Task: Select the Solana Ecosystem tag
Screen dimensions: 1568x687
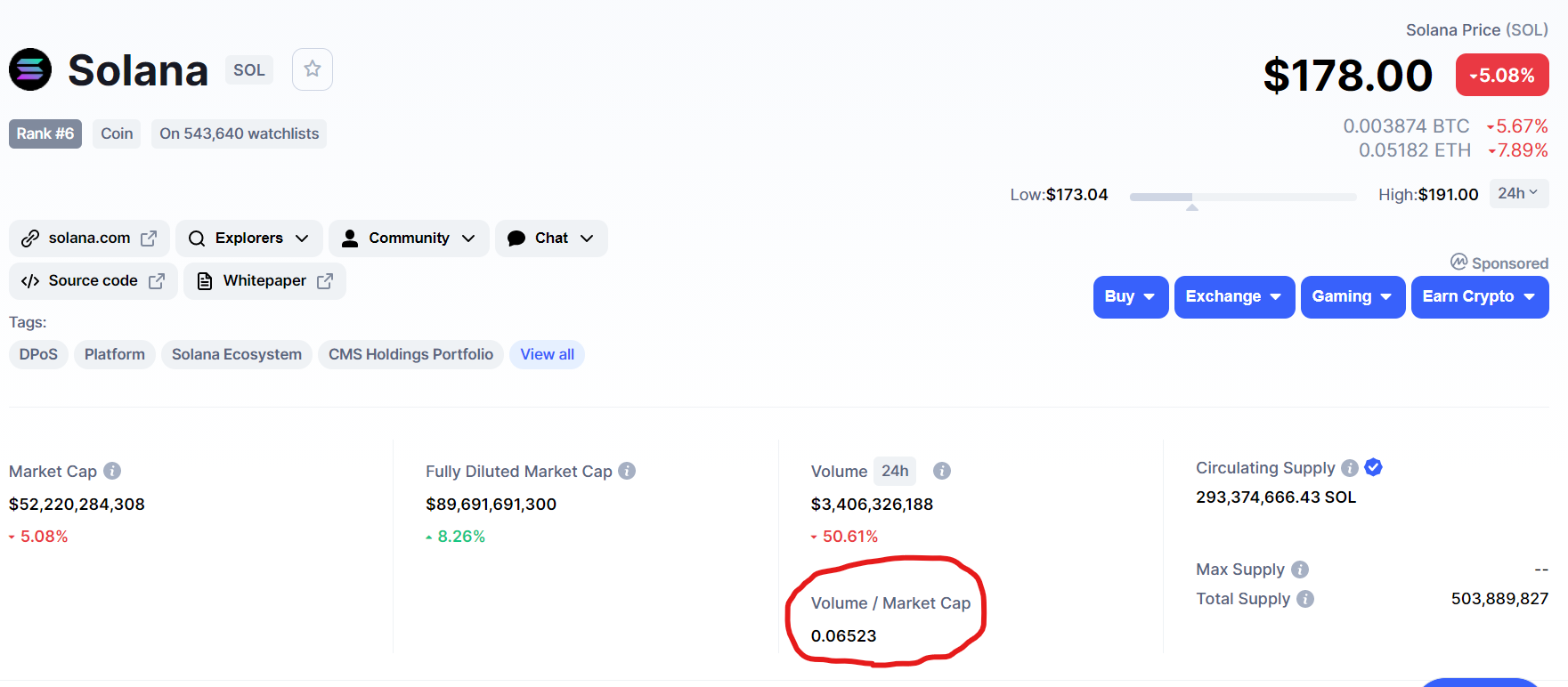Action: (237, 354)
